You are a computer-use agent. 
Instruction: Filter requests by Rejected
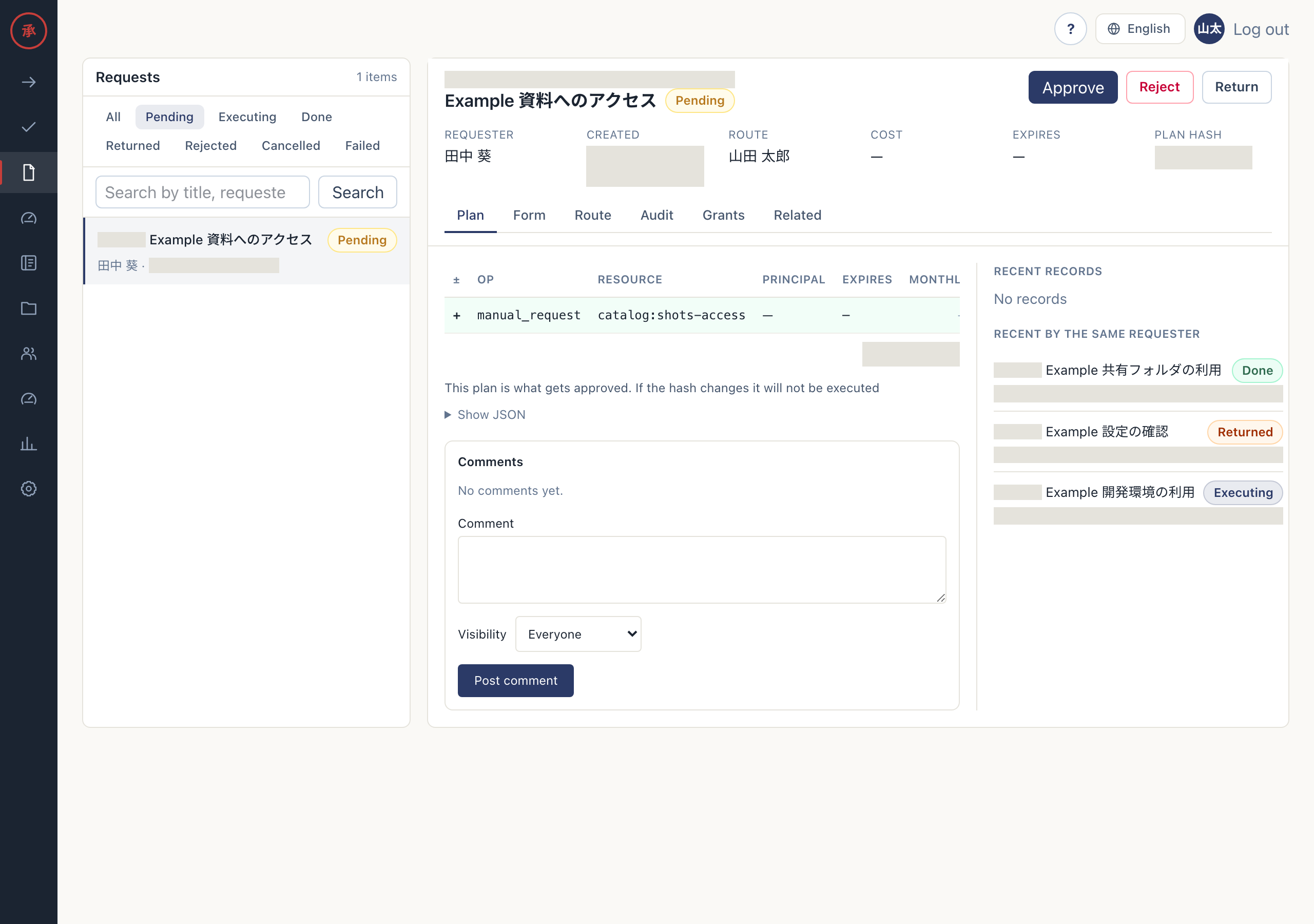pyautogui.click(x=210, y=145)
